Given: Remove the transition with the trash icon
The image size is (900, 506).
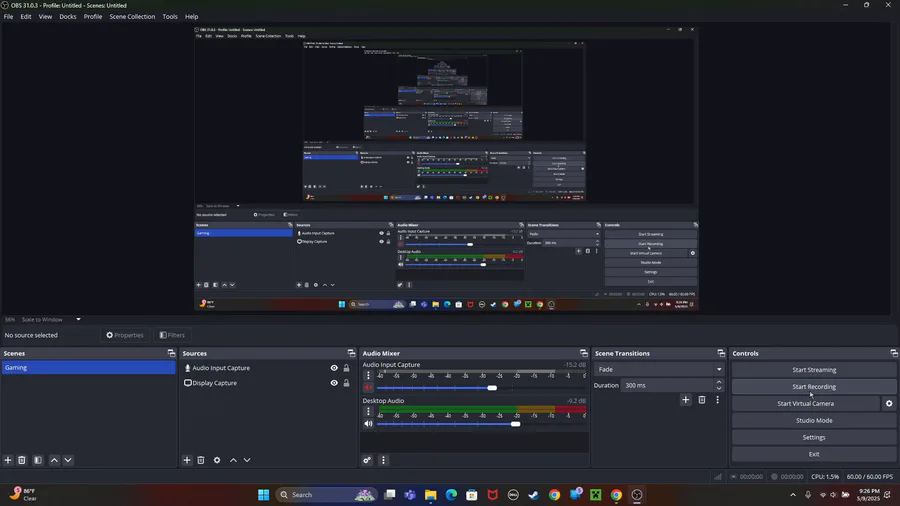Looking at the screenshot, I should [701, 400].
